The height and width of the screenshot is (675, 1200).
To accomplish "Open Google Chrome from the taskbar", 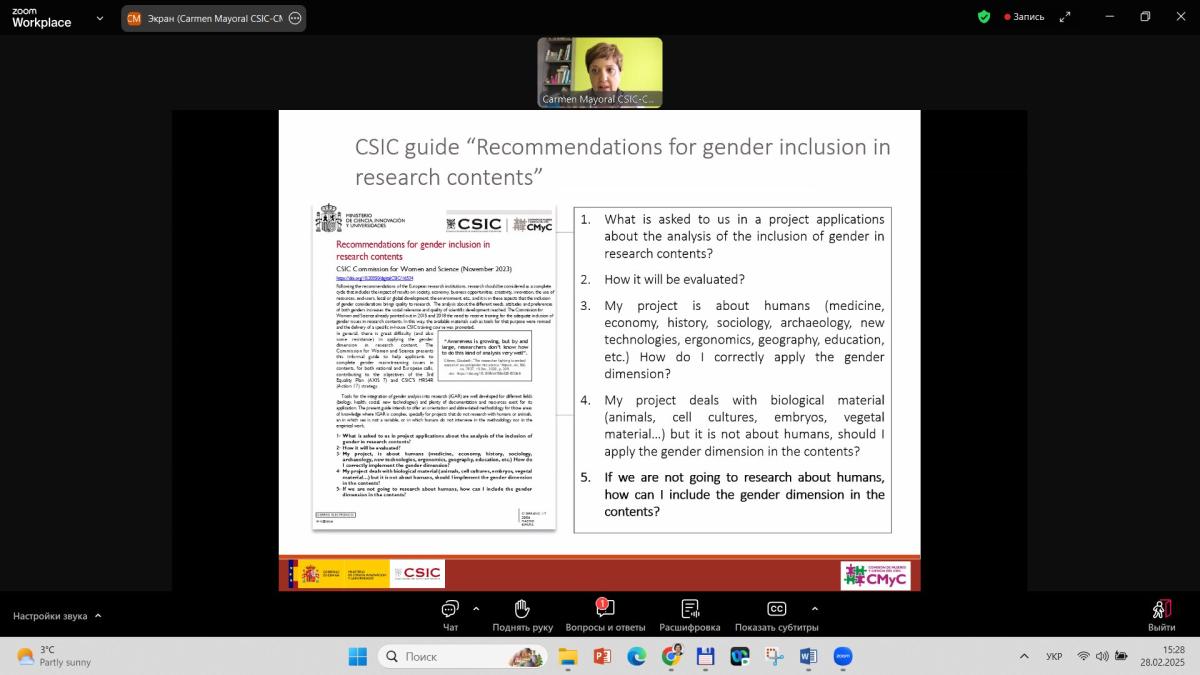I will pyautogui.click(x=671, y=657).
